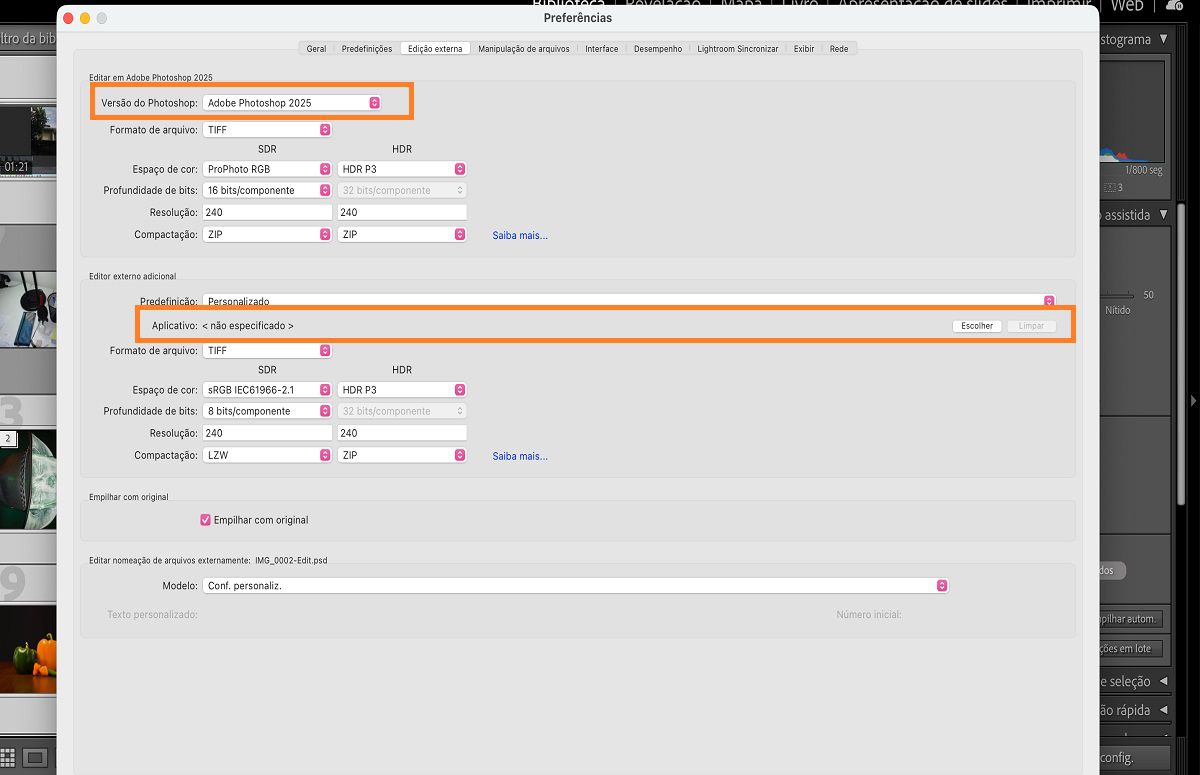Open the Web module in Lightroom

(x=1127, y=6)
